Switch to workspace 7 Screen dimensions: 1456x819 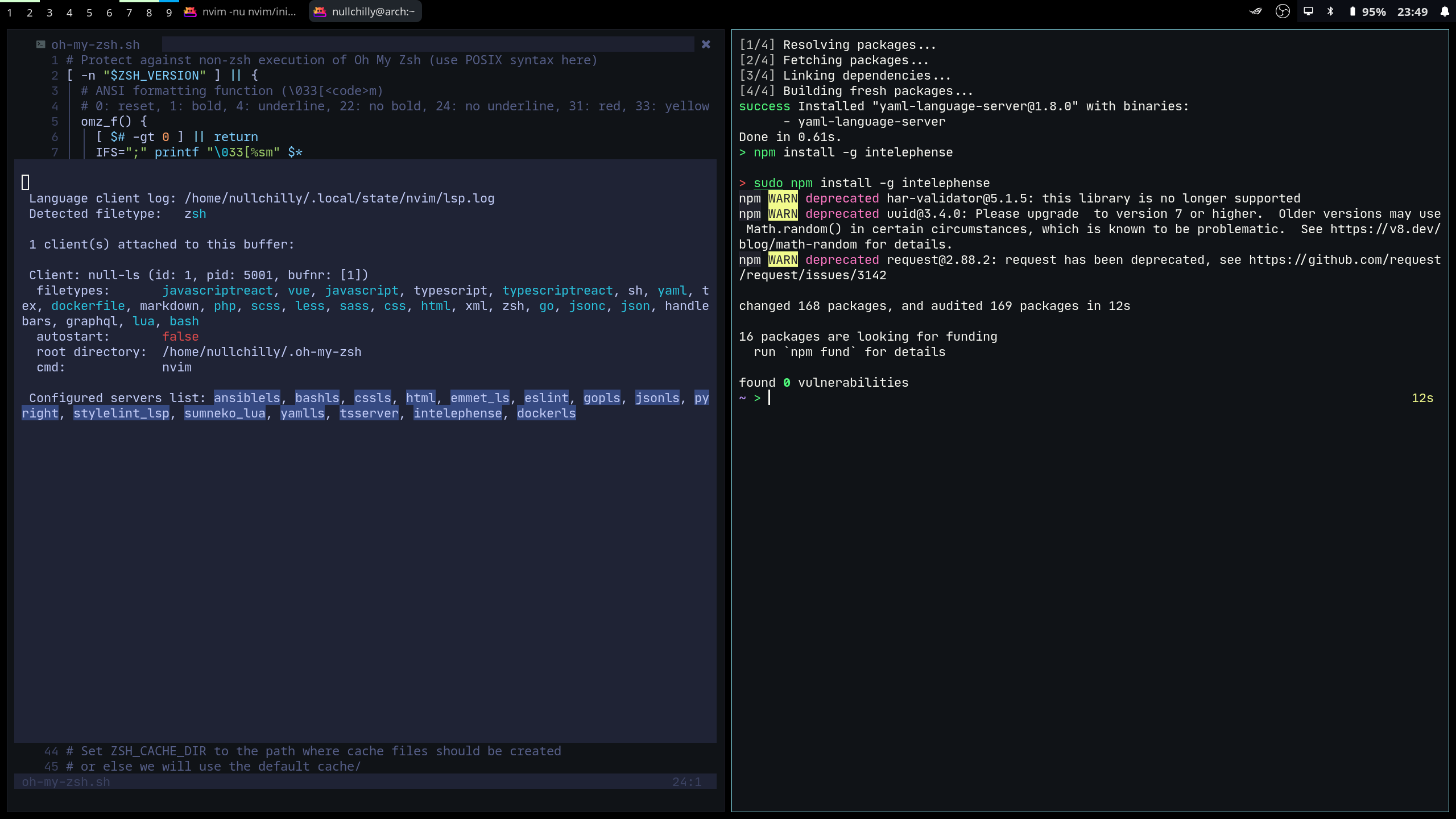click(129, 12)
